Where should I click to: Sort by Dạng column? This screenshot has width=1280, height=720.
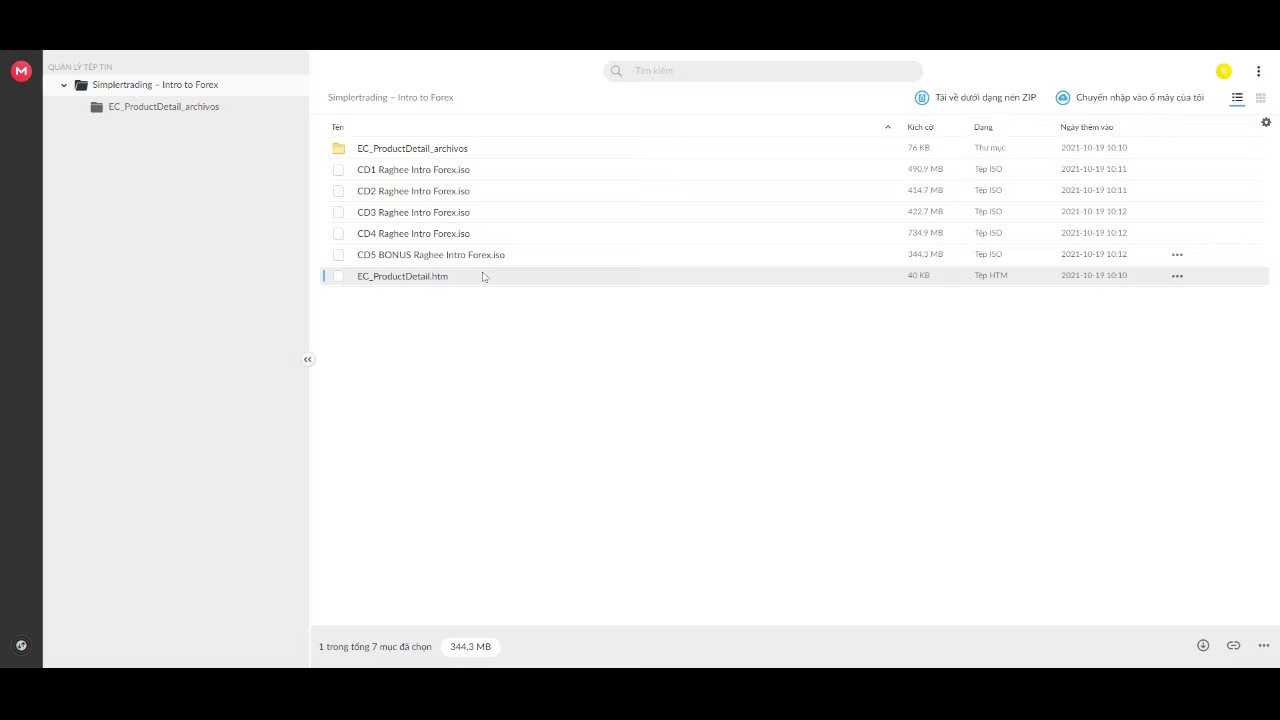(983, 127)
